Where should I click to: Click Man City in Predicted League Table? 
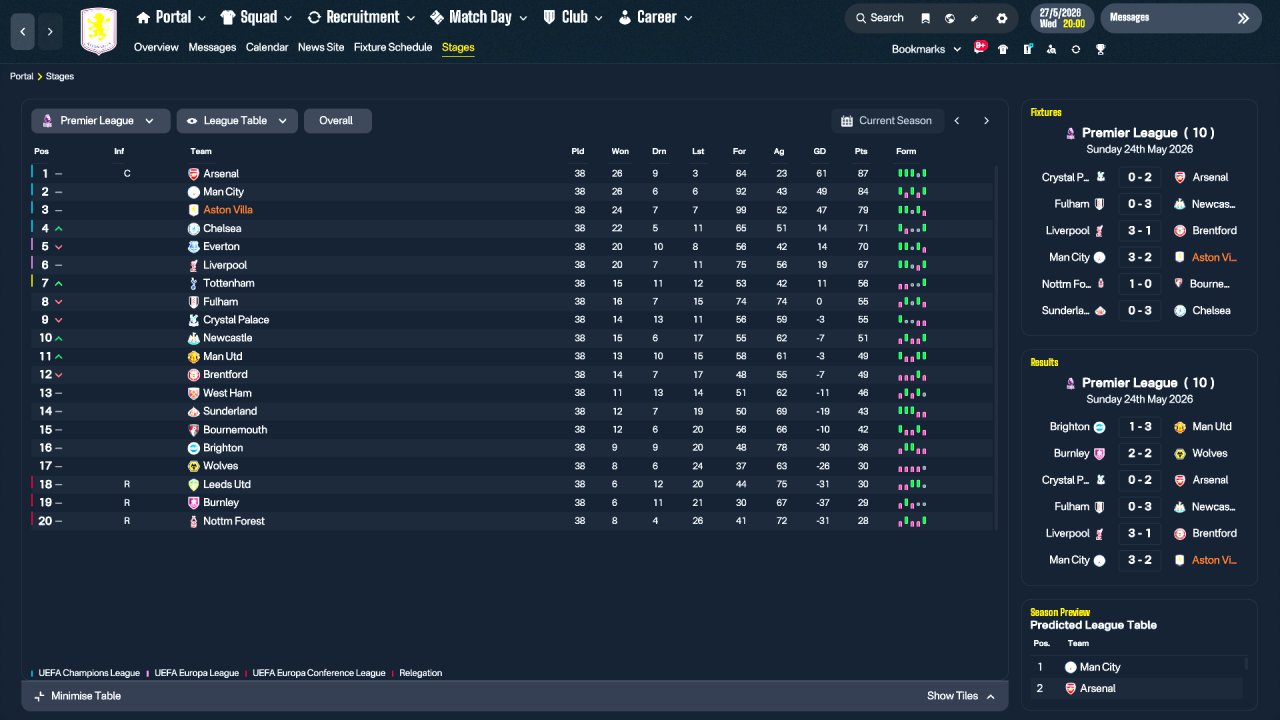point(1100,668)
